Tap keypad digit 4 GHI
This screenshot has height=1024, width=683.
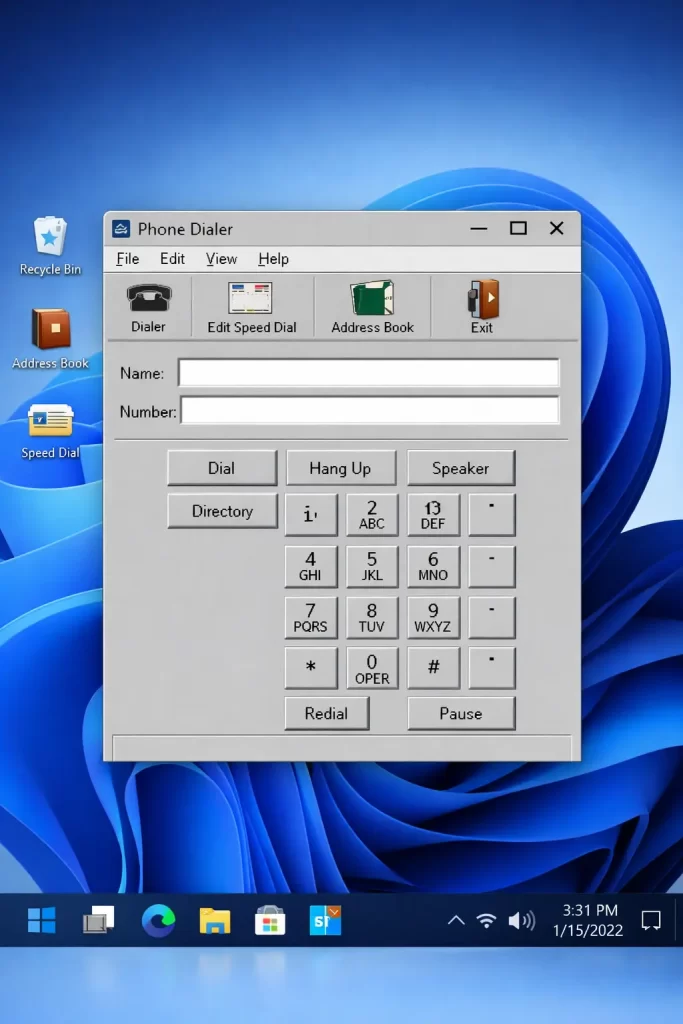click(311, 566)
